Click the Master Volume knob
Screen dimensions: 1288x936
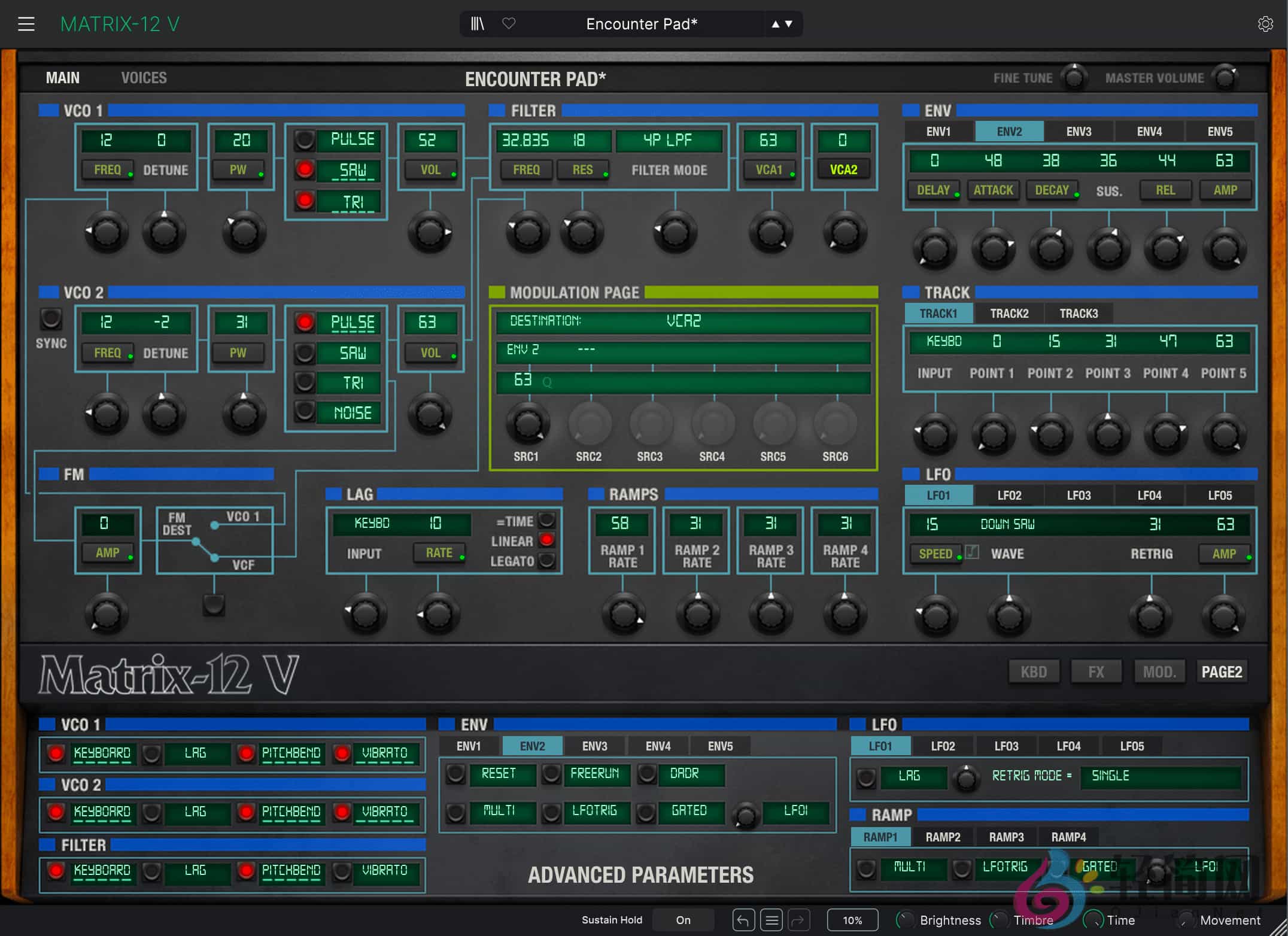click(1225, 78)
